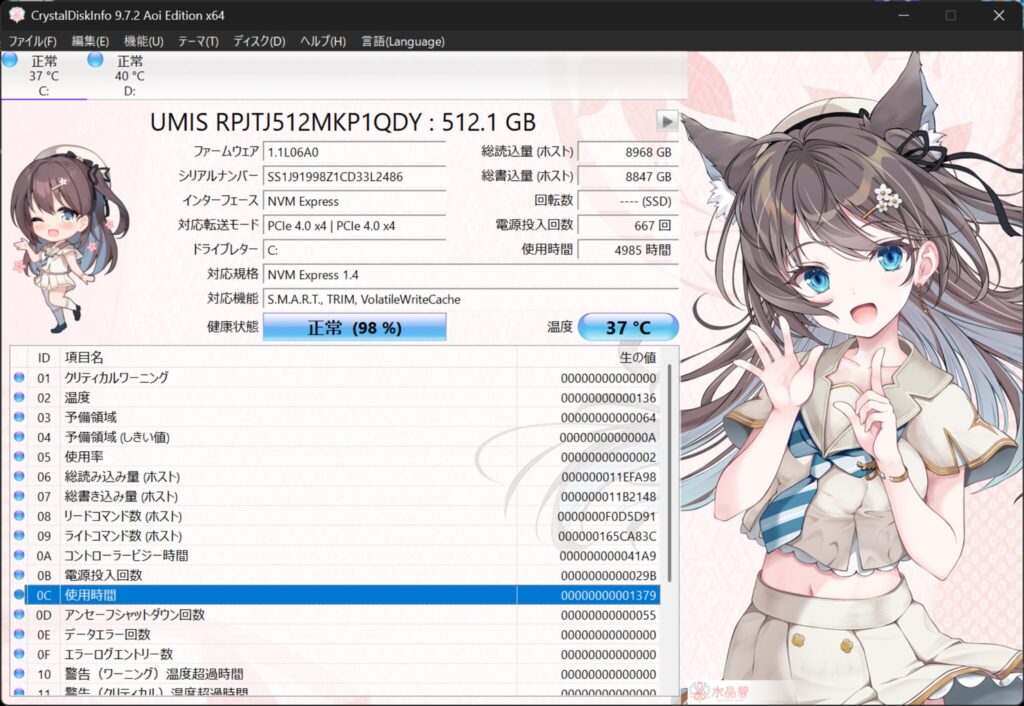This screenshot has width=1024, height=706.
Task: Click status orb beside クリティカルワーニング row
Action: [19, 378]
